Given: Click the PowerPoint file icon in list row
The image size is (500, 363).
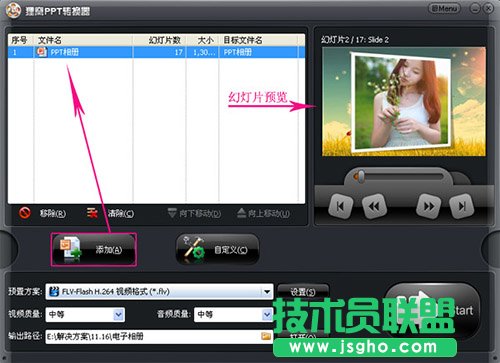Looking at the screenshot, I should click(x=42, y=52).
